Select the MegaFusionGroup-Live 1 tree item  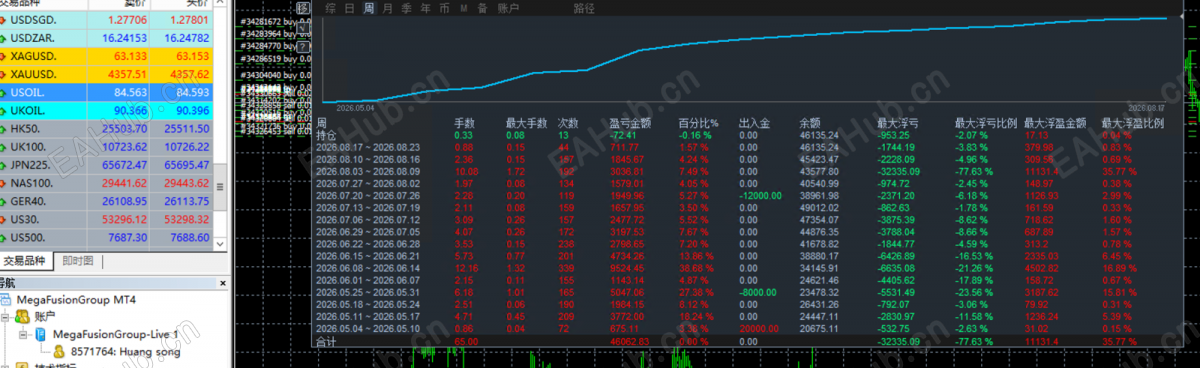coord(115,334)
